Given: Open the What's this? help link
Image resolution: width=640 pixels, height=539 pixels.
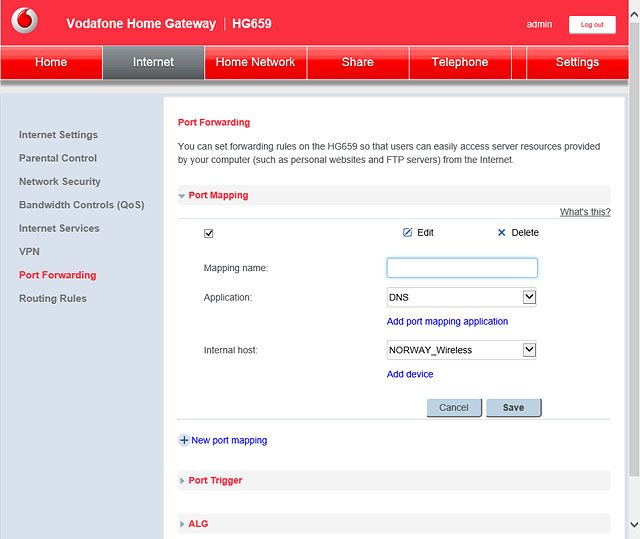Looking at the screenshot, I should click(x=585, y=212).
